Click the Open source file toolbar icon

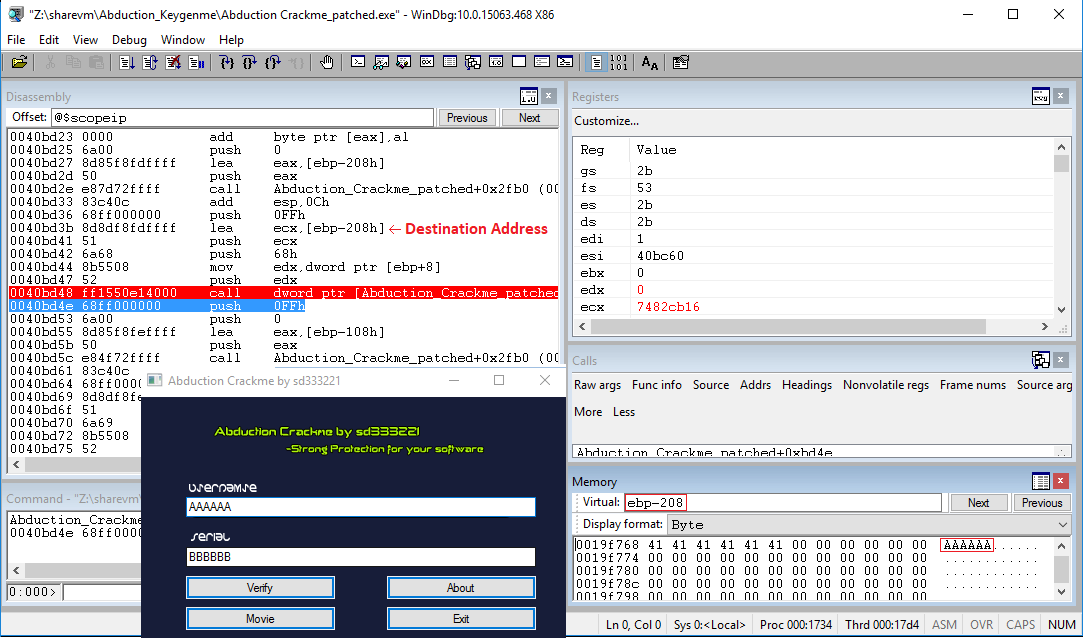point(19,61)
